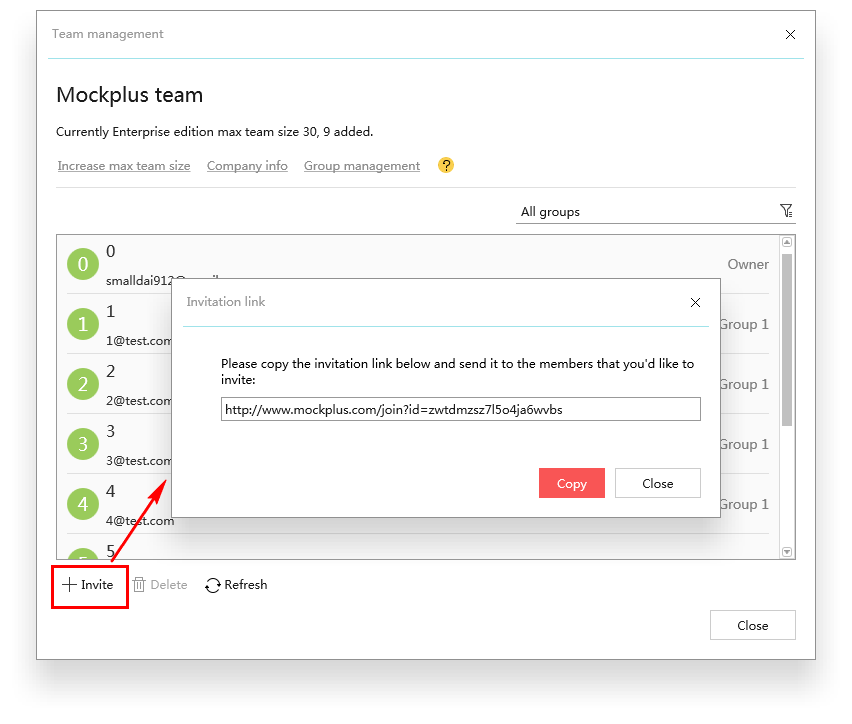Close the Invitation link dialog with X

coord(695,302)
